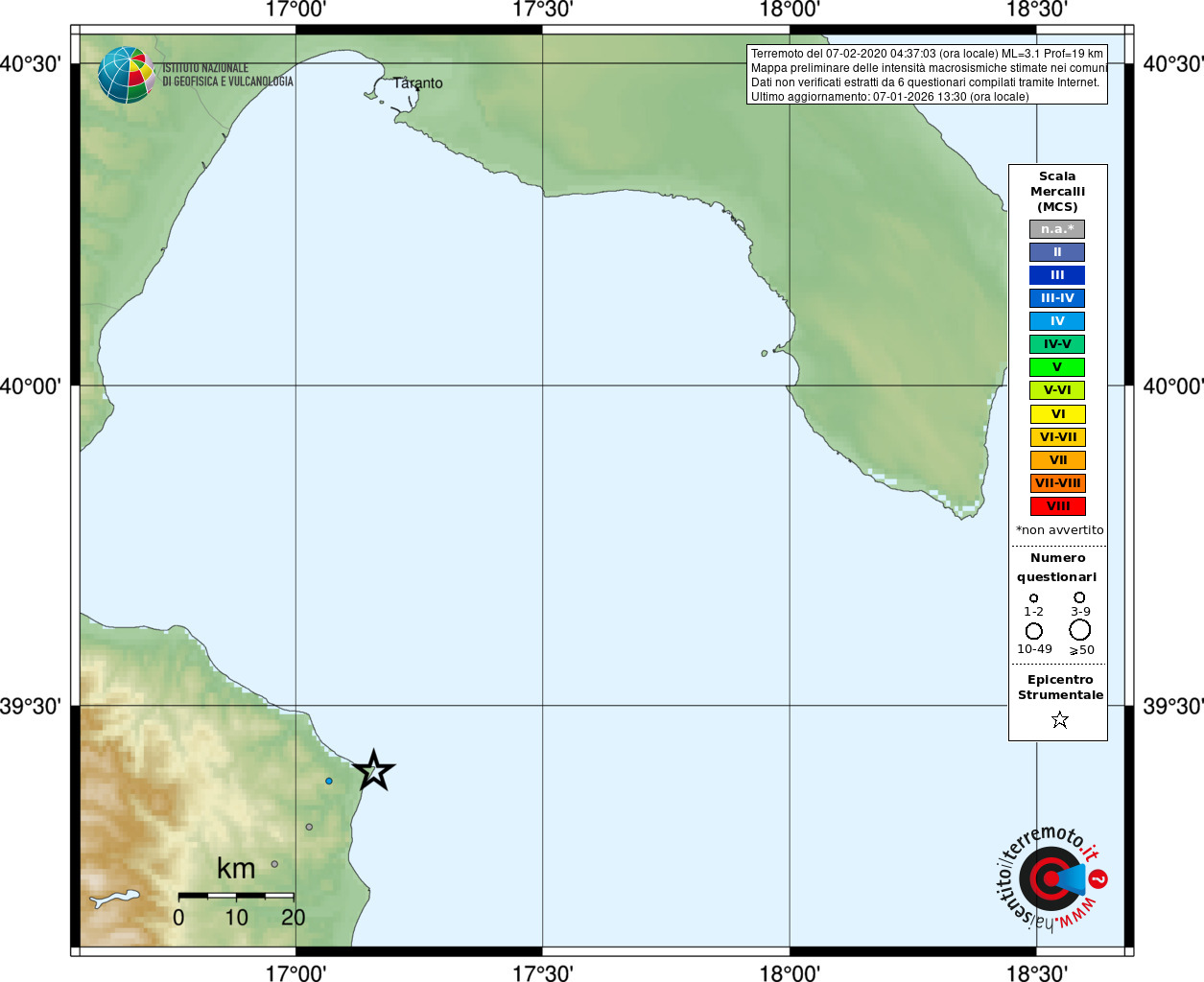The height and width of the screenshot is (982, 1204).
Task: Click the orange VII-VIII intensity swatch
Action: tap(1057, 483)
